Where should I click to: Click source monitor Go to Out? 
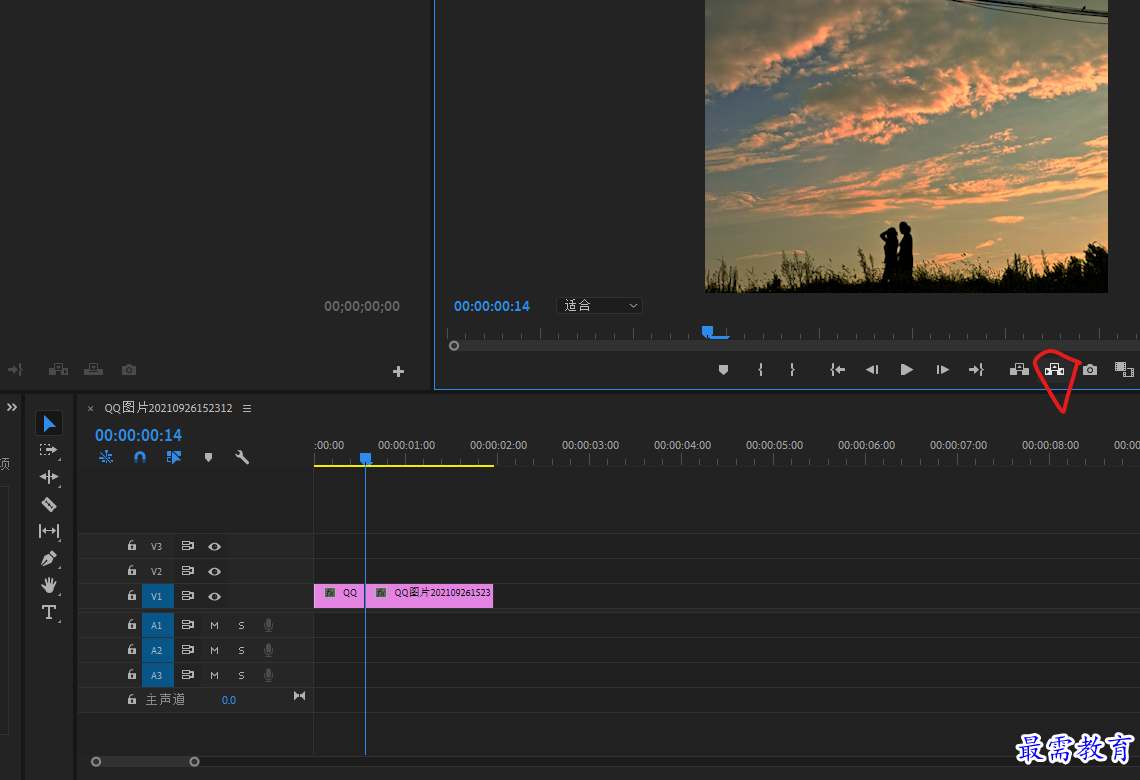coord(15,370)
